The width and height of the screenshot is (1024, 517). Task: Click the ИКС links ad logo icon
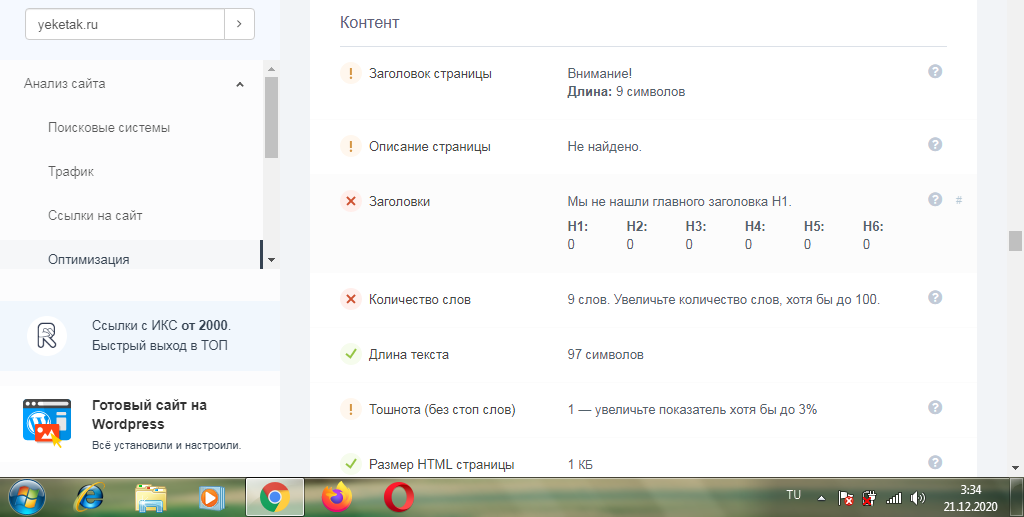[x=47, y=336]
